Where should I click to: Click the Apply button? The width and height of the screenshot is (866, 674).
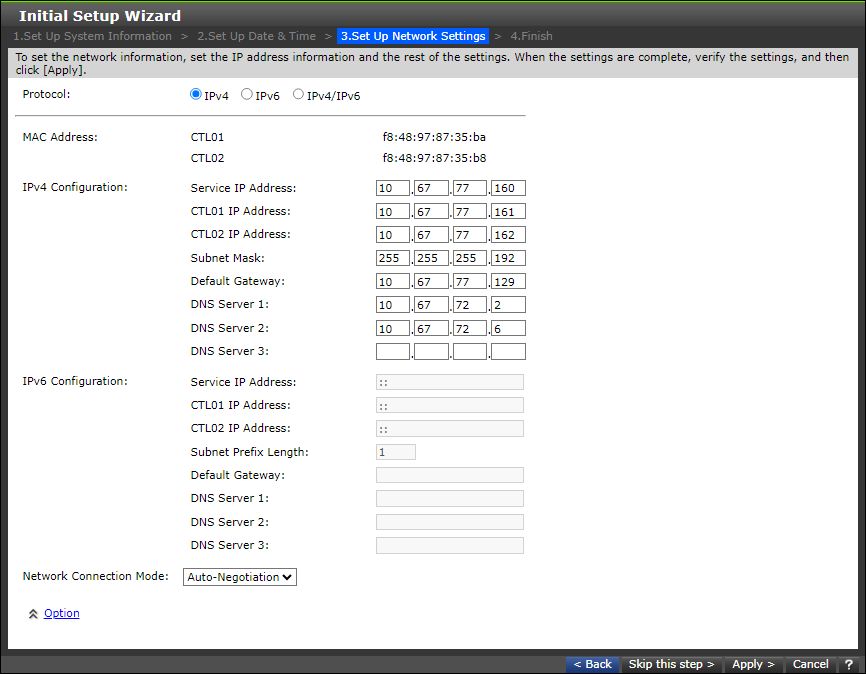coord(752,664)
